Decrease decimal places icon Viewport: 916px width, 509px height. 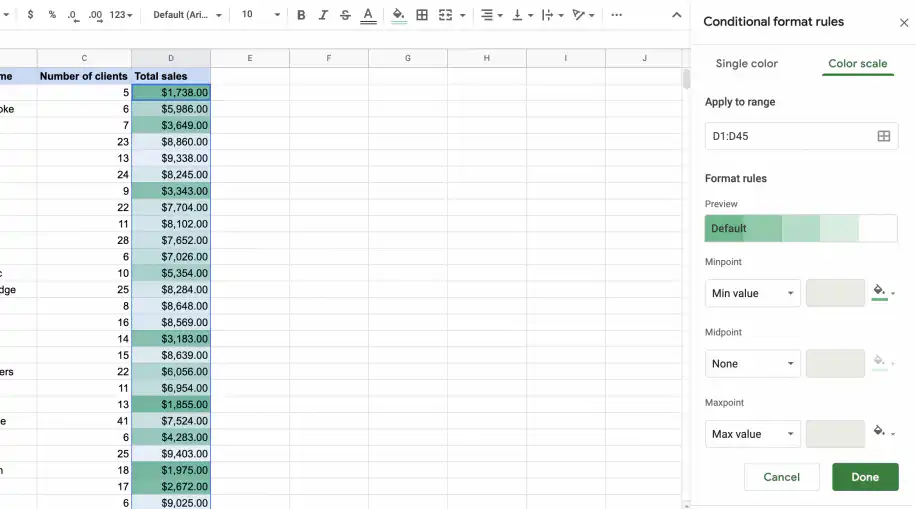[x=73, y=15]
